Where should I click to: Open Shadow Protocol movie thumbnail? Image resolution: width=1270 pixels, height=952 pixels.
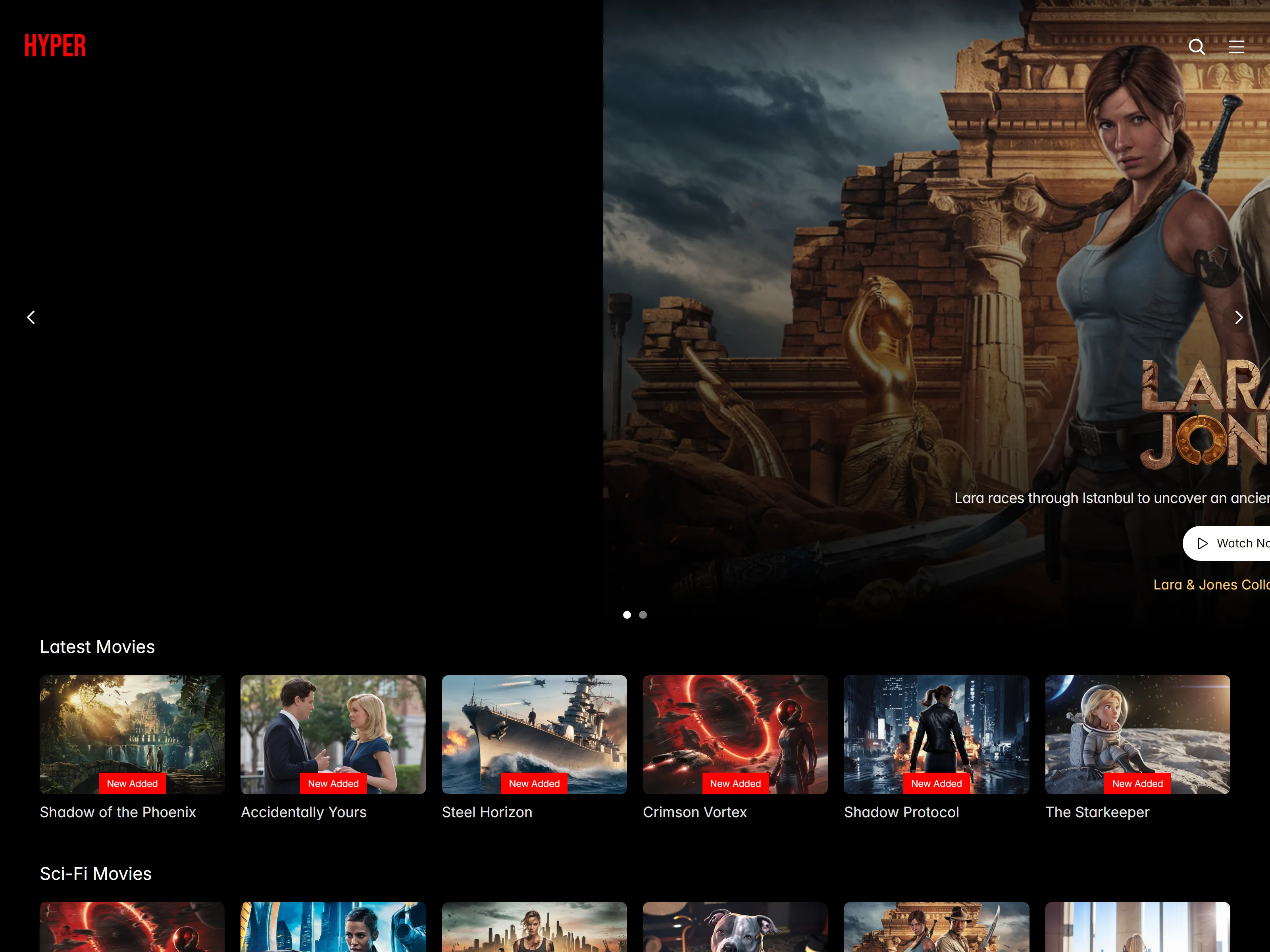point(936,735)
